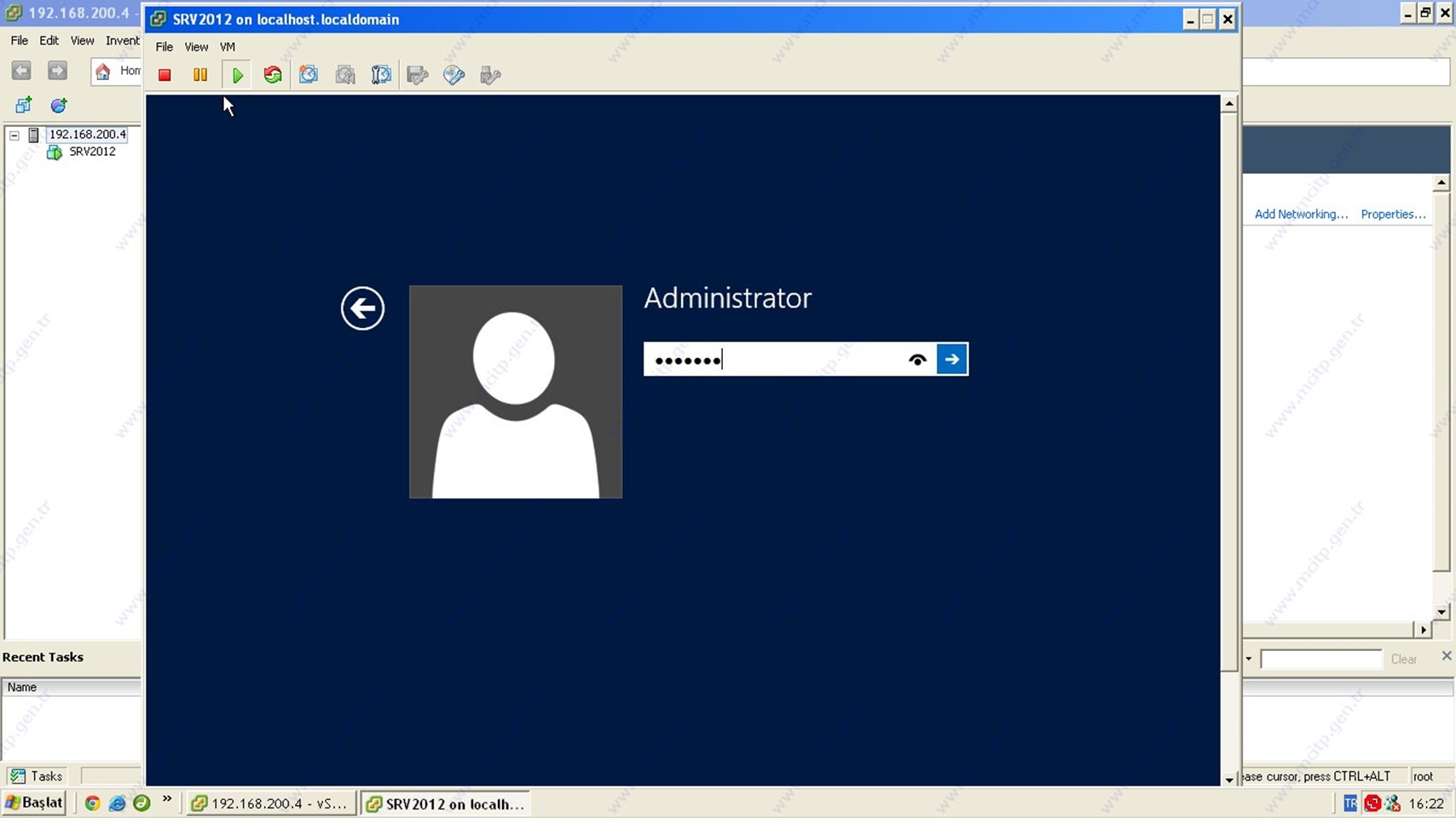Open Edit menu in vSphere Client window

(x=49, y=40)
